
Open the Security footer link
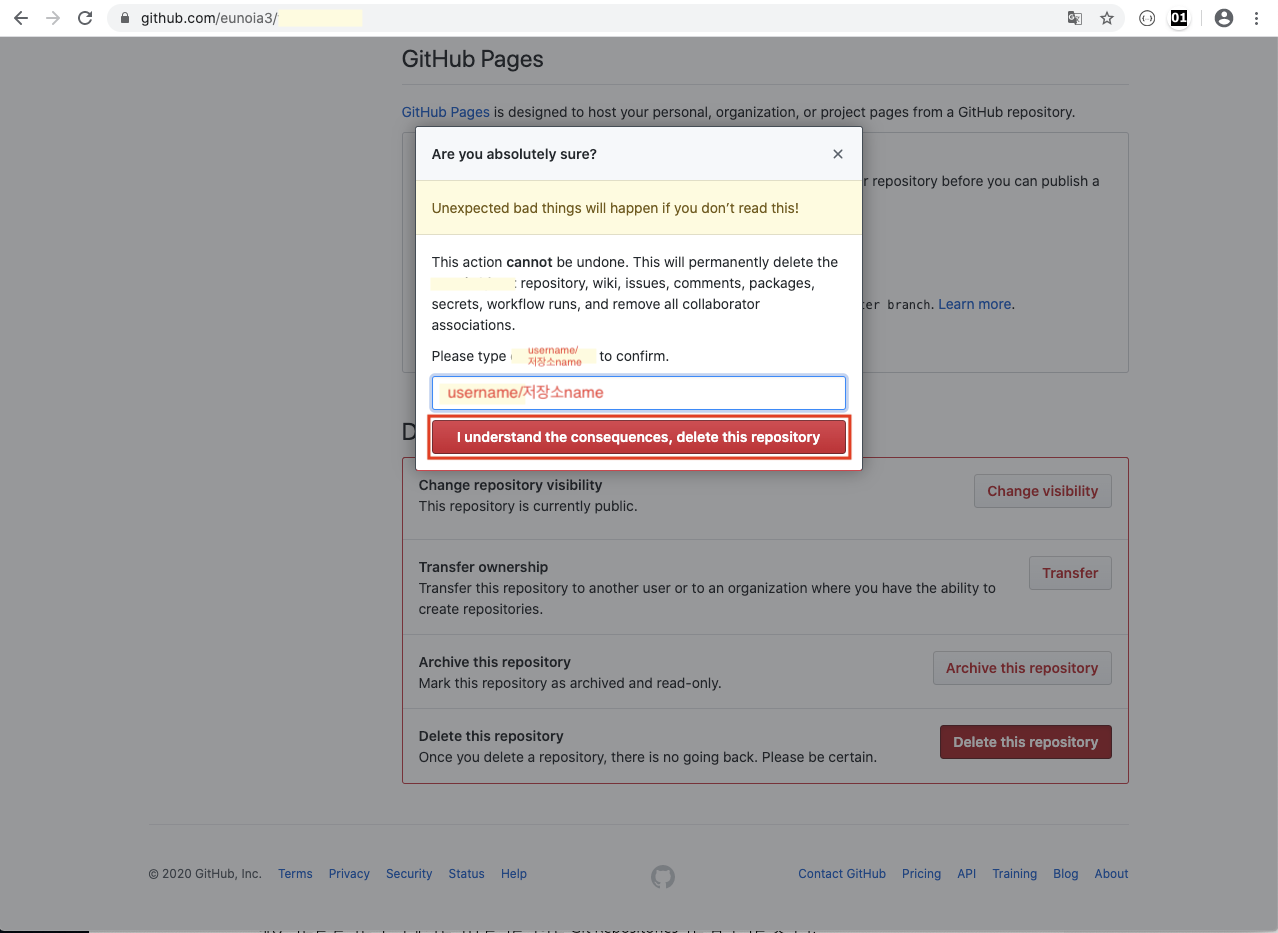409,874
